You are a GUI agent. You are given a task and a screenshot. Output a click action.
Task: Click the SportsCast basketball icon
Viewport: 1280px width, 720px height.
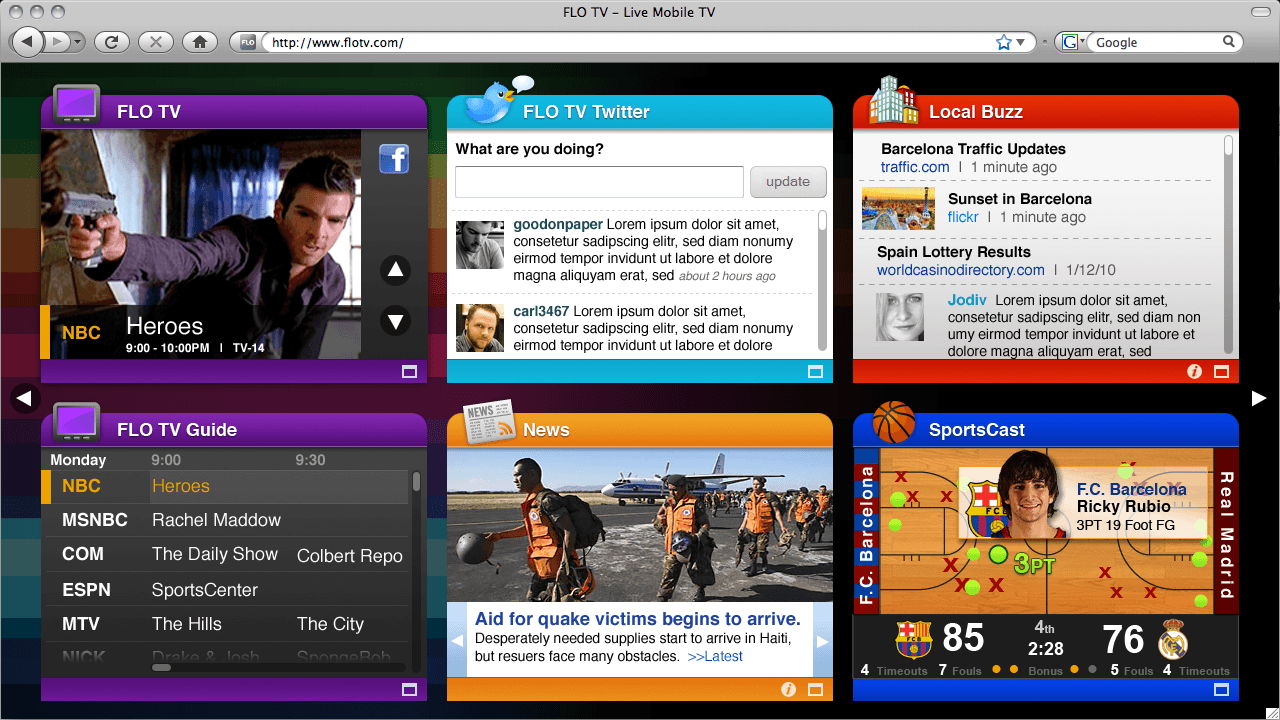pyautogui.click(x=894, y=422)
